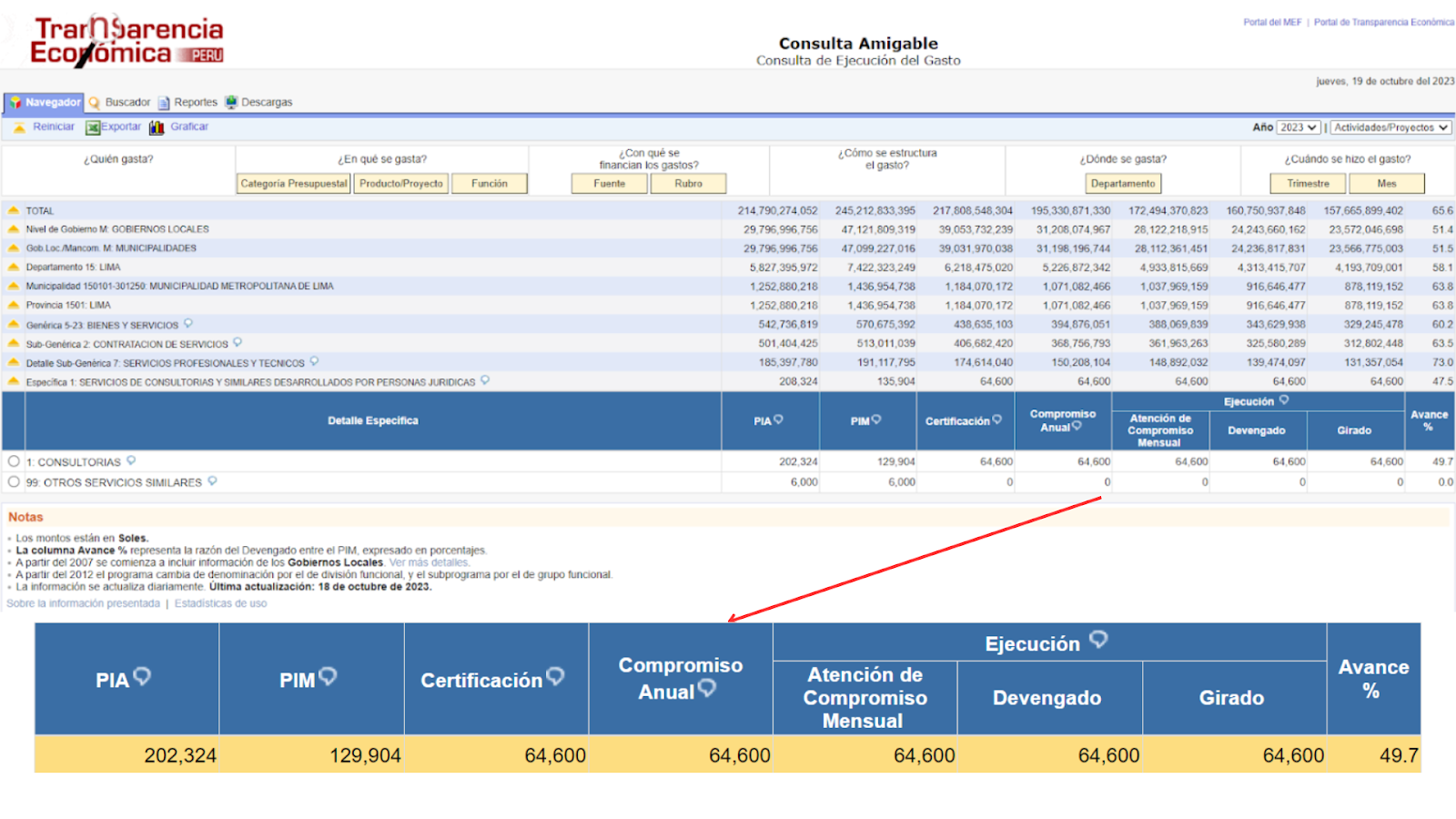Click the Reportes document icon

(165, 103)
